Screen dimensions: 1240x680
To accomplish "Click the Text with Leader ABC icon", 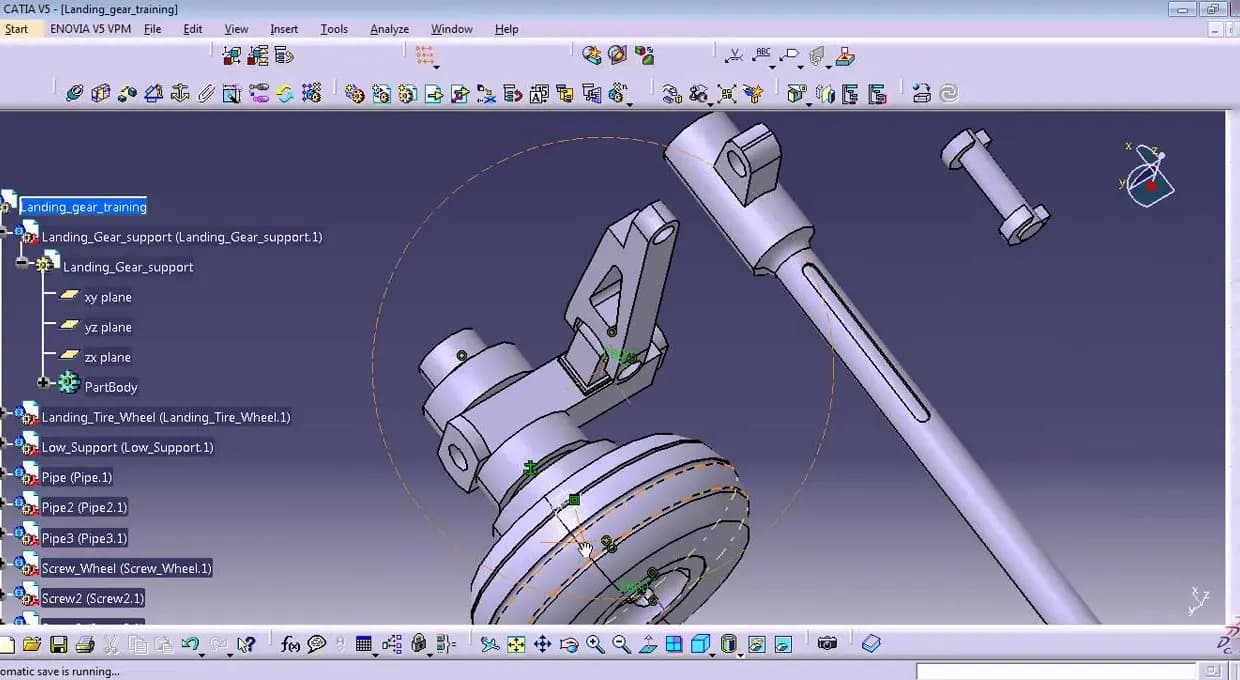I will [x=763, y=55].
